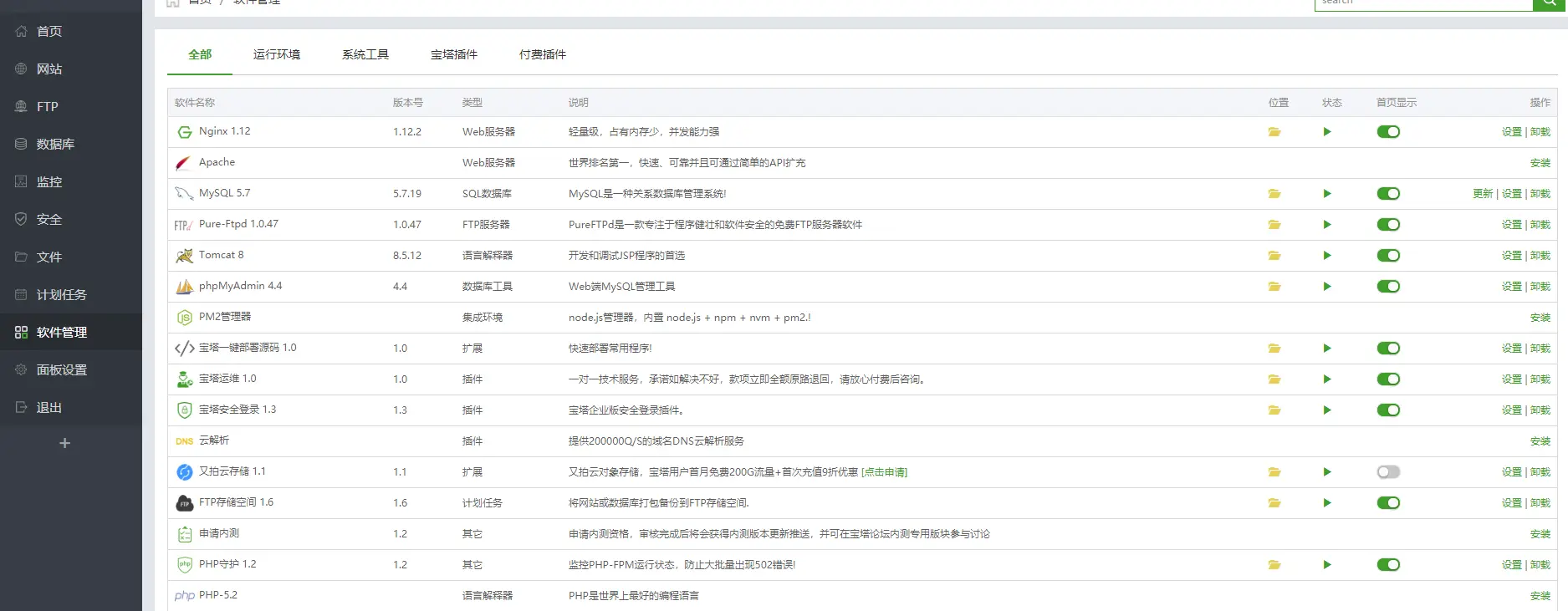The height and width of the screenshot is (611, 1568).
Task: Open the Tomcat 8 folder location icon
Action: (1274, 256)
